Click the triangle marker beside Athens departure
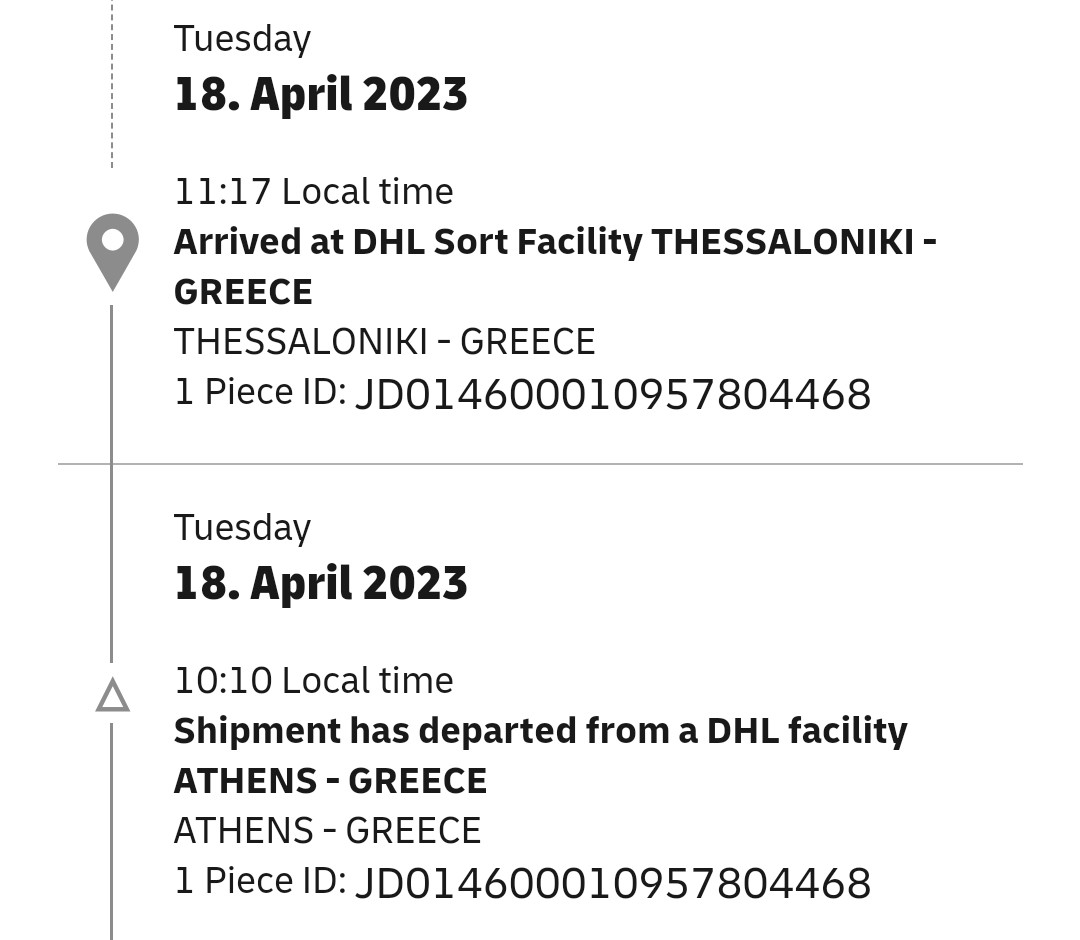Viewport: 1080px width, 940px height. tap(112, 696)
